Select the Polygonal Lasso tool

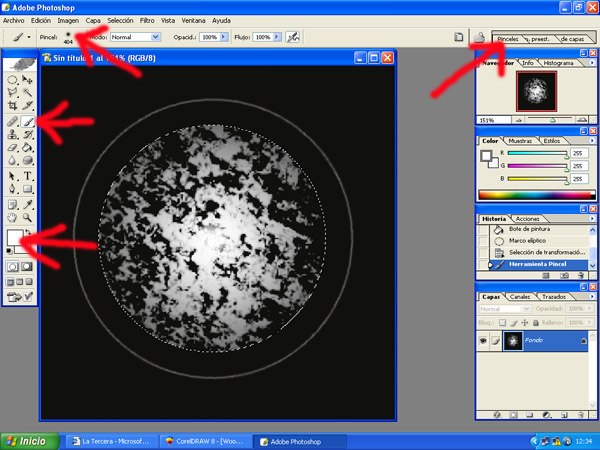tap(12, 92)
